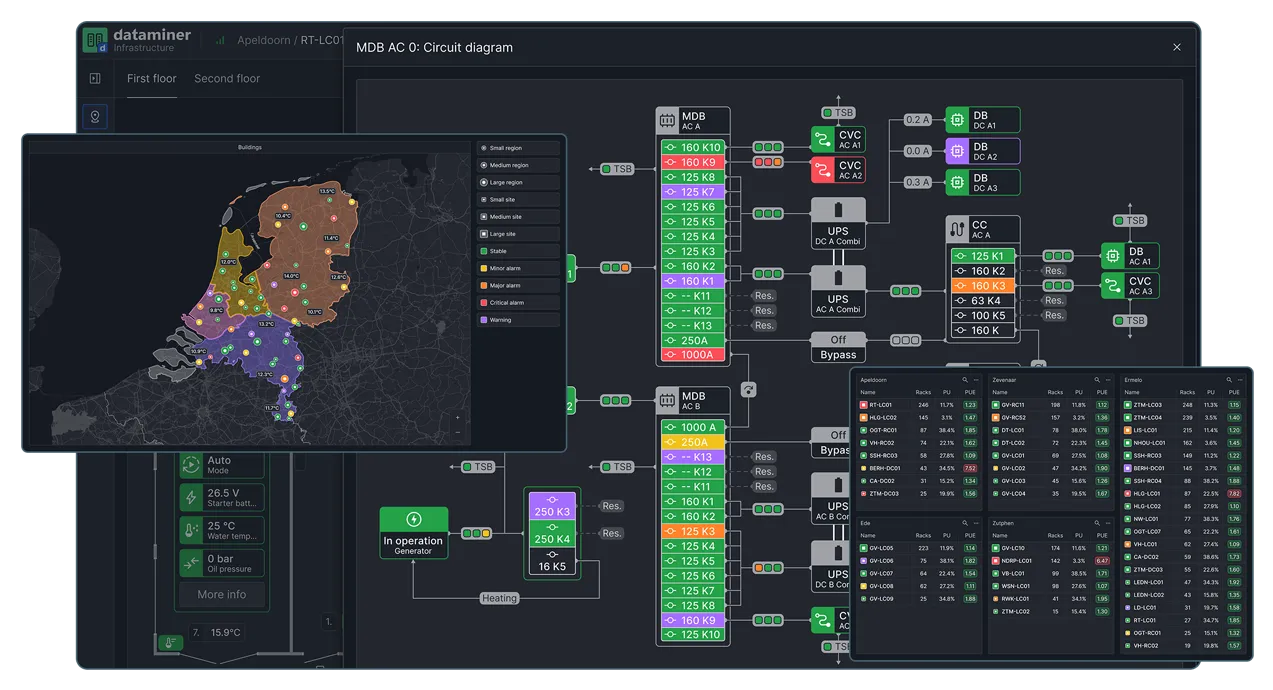Select the location pin sidebar icon
The height and width of the screenshot is (690, 1273).
pyautogui.click(x=95, y=117)
